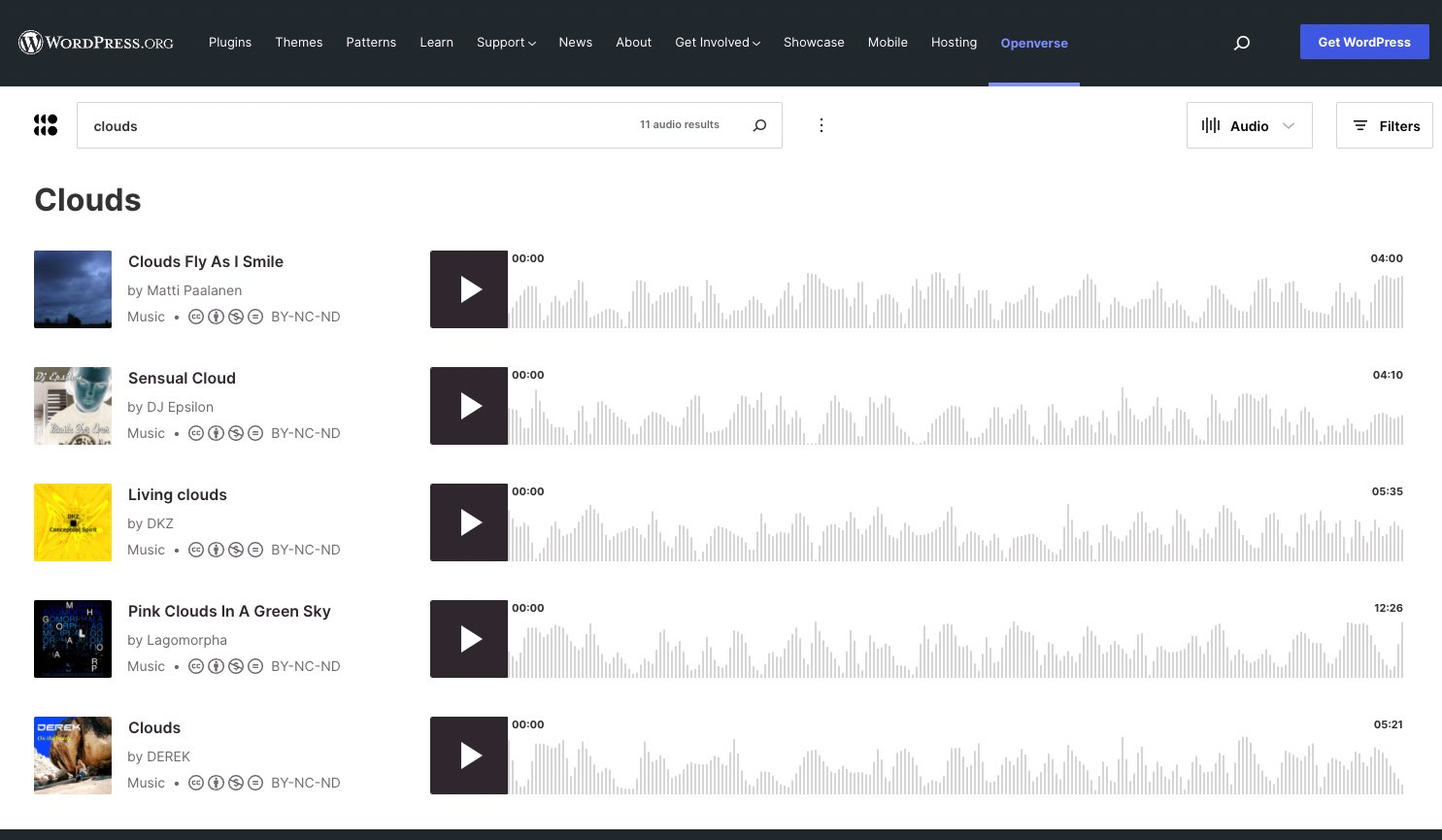Open the Audio media type dropdown
Image resolution: width=1442 pixels, height=840 pixels.
click(1250, 125)
